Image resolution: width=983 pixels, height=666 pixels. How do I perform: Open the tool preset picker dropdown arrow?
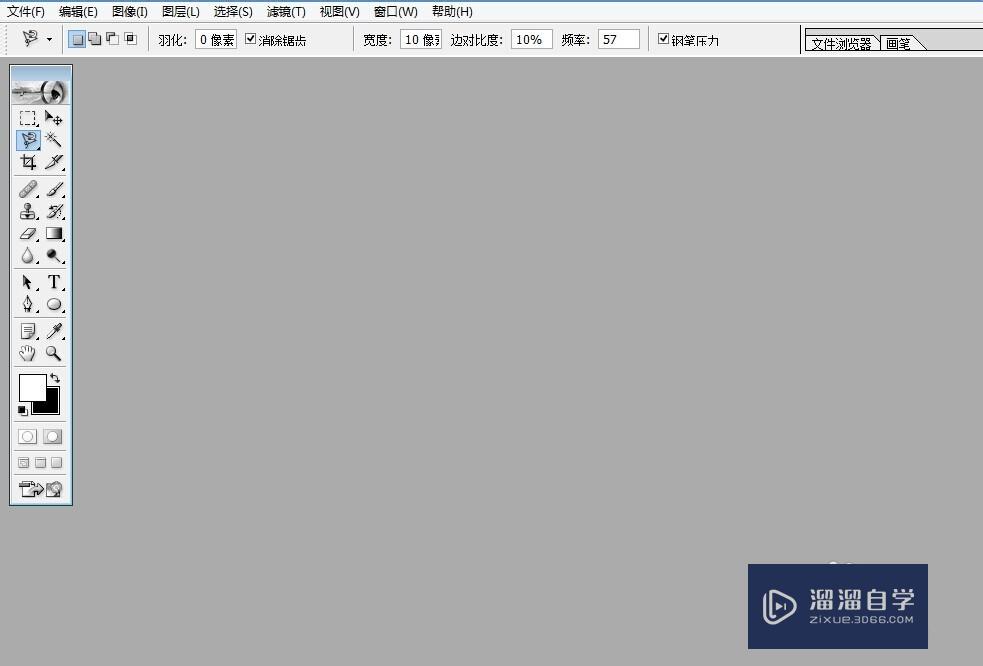click(x=50, y=40)
